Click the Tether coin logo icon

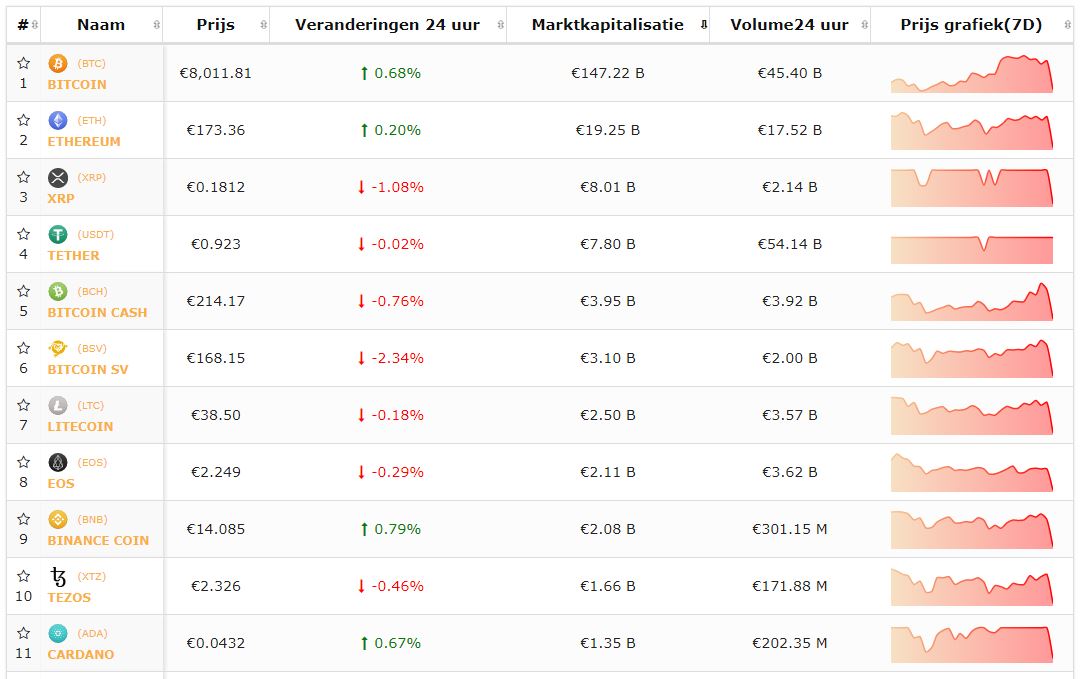58,235
